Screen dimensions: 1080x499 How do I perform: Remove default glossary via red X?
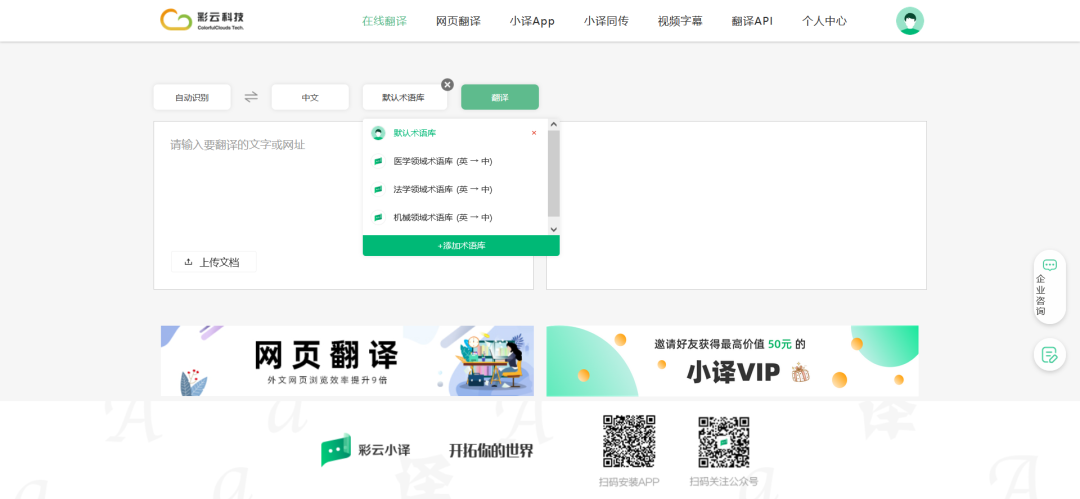pos(534,133)
